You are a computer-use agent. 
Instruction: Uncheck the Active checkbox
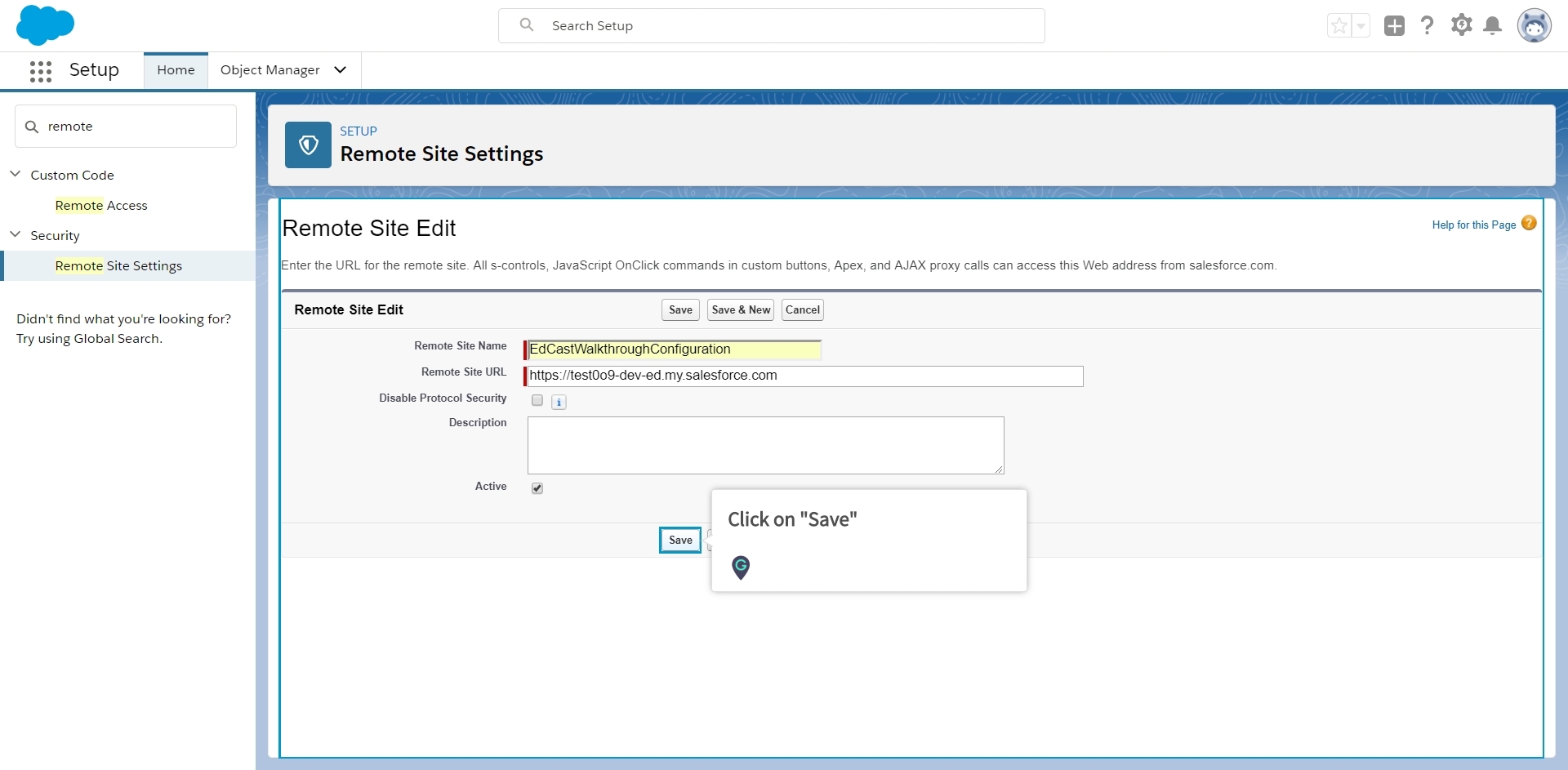pyautogui.click(x=537, y=488)
